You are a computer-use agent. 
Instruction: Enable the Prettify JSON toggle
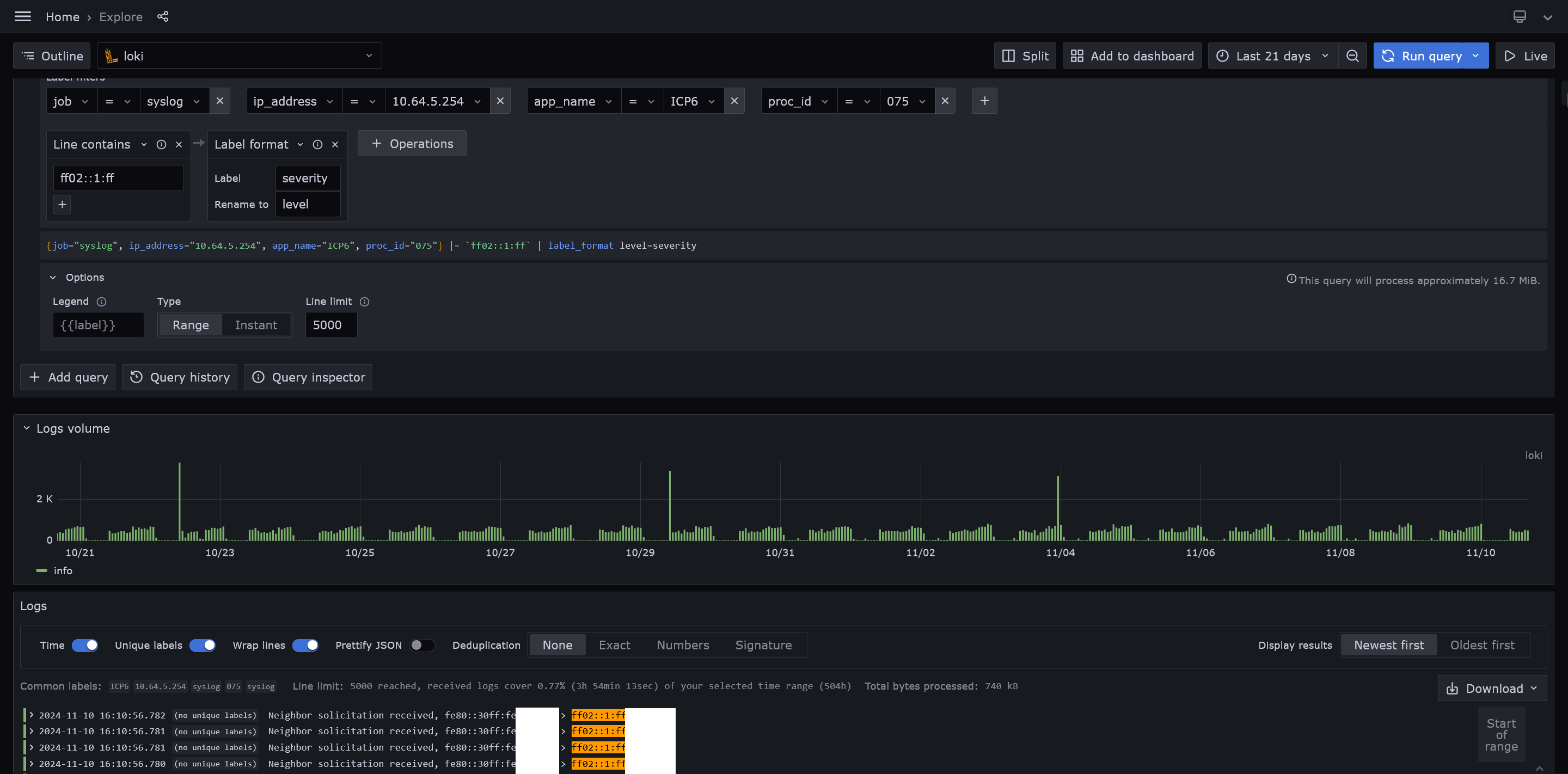(x=422, y=645)
